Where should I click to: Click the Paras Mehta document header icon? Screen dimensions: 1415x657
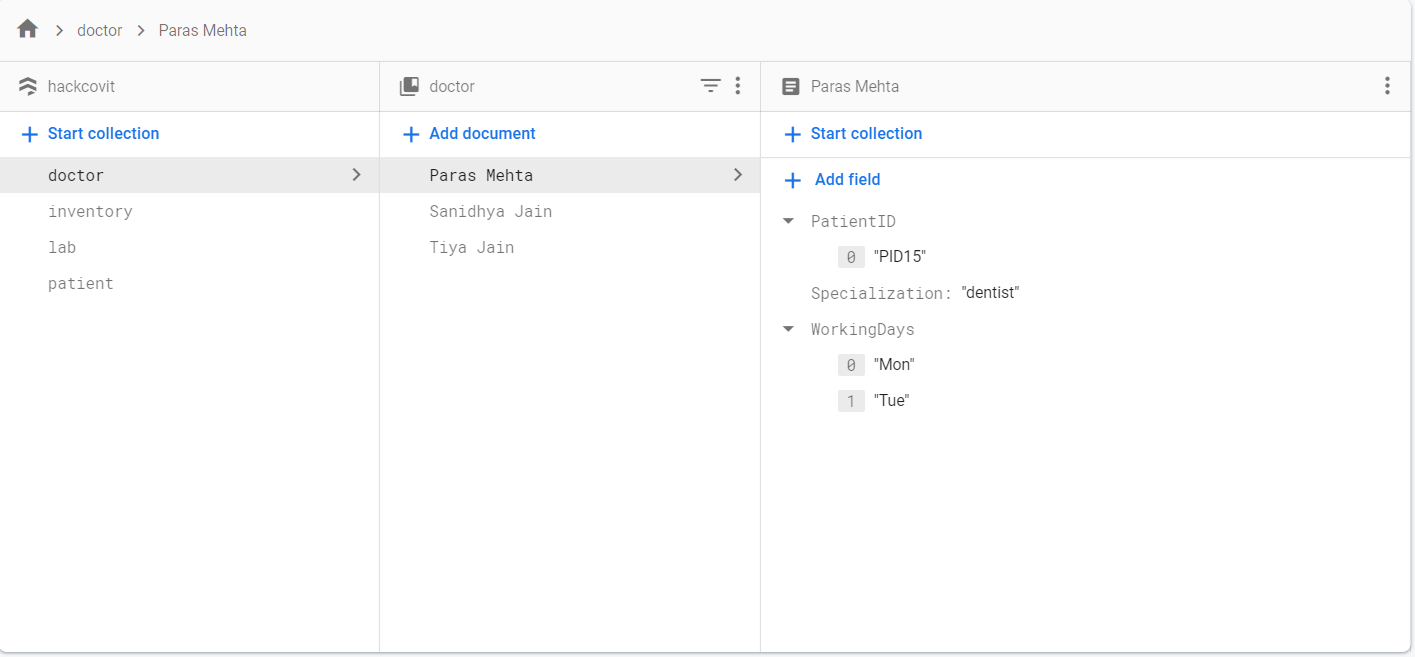(791, 87)
